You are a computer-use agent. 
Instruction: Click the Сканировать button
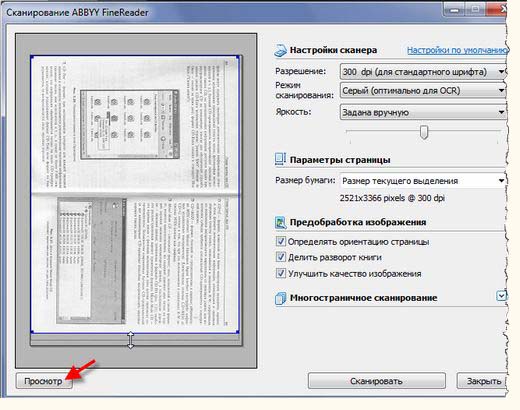(377, 381)
